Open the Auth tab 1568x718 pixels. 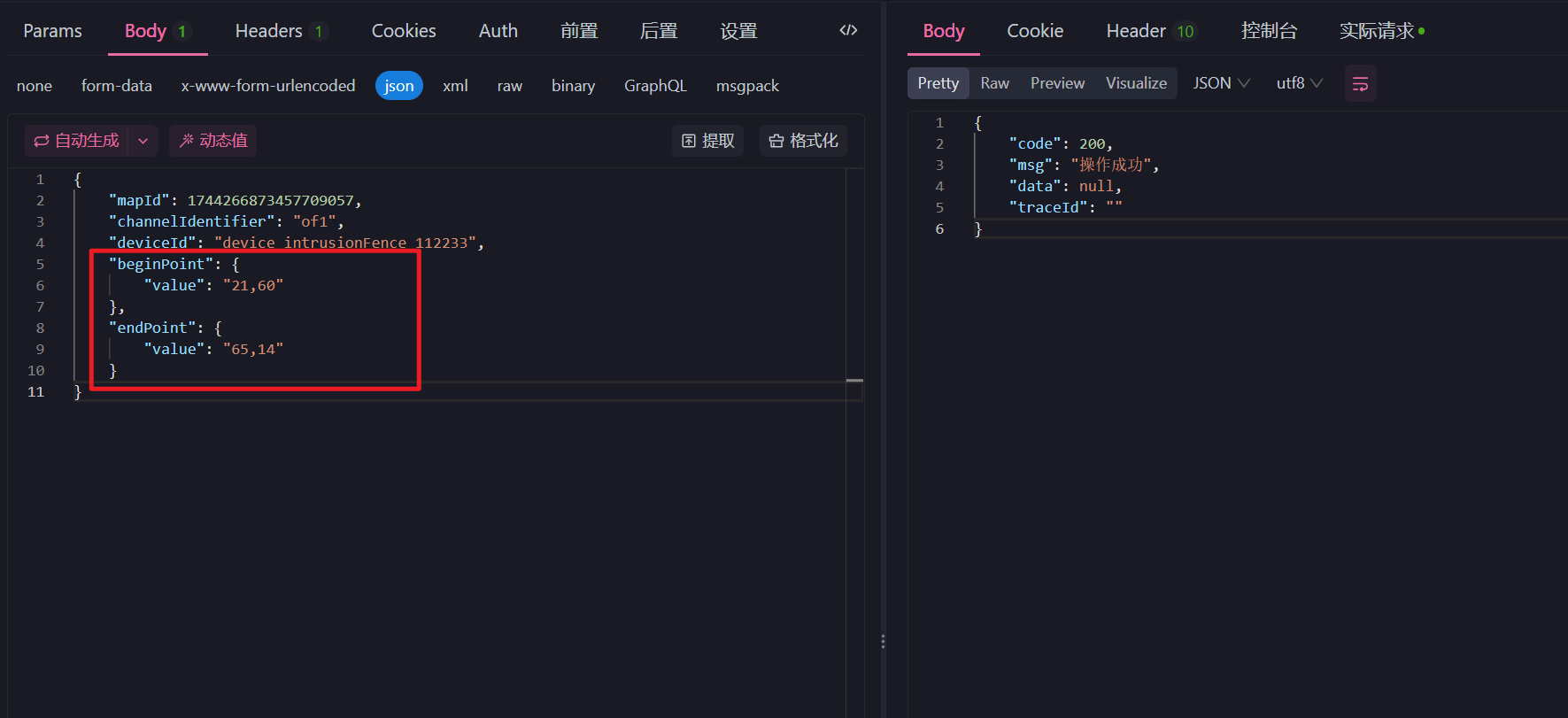[498, 31]
